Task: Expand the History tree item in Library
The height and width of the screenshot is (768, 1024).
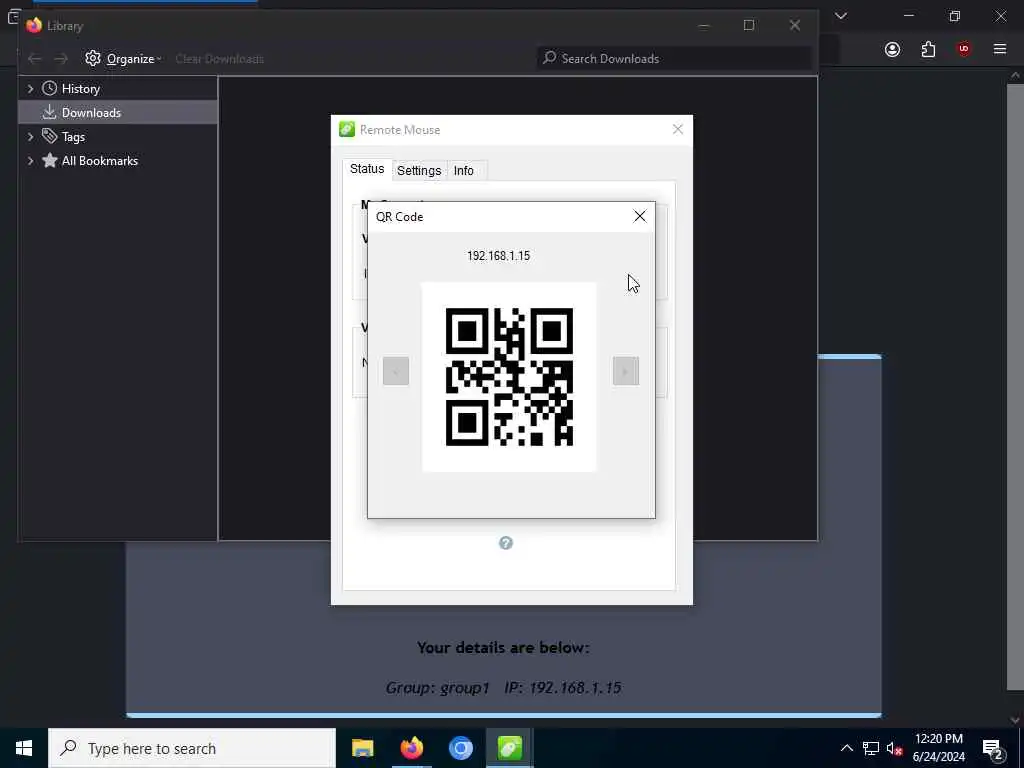Action: coord(30,88)
